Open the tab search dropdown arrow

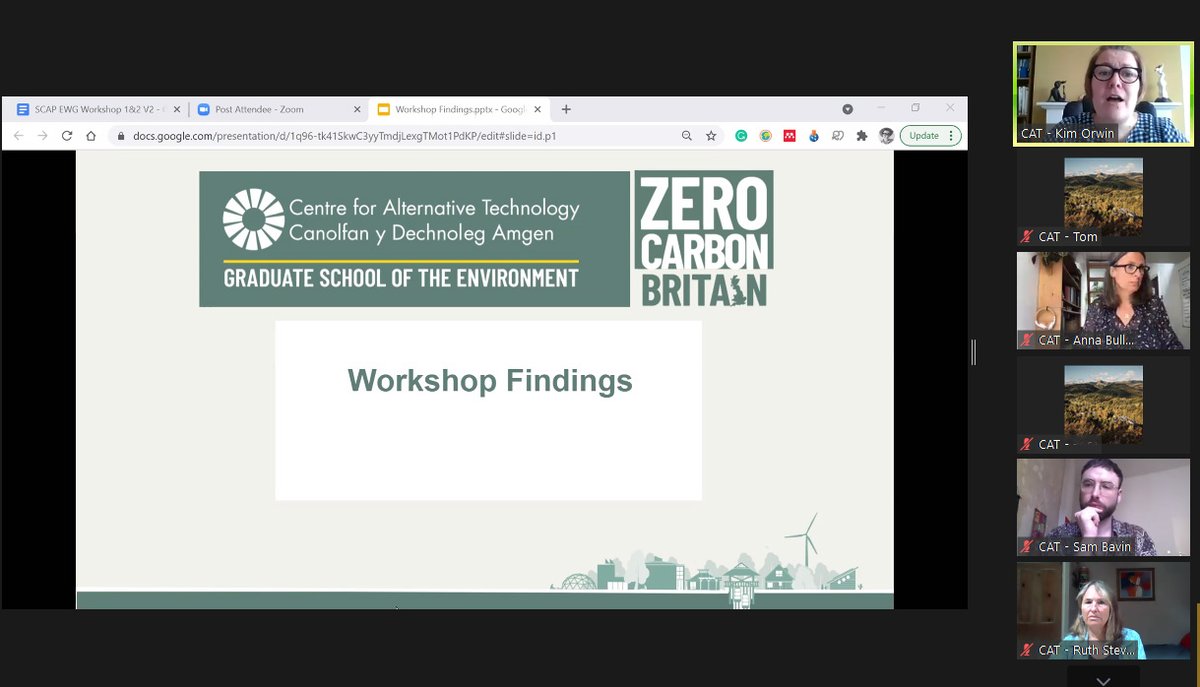click(x=847, y=109)
